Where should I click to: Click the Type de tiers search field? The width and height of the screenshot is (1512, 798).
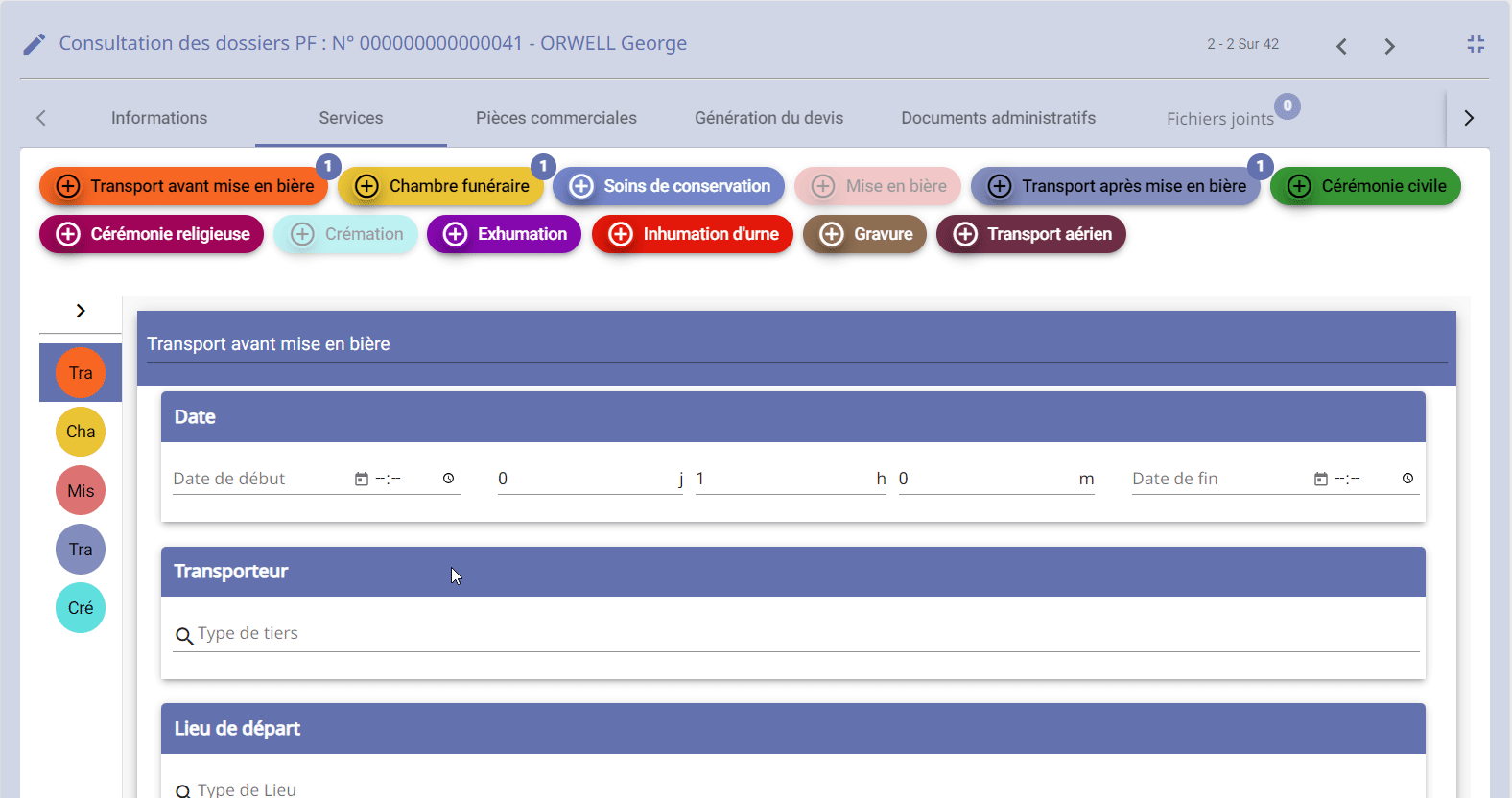pyautogui.click(x=796, y=634)
